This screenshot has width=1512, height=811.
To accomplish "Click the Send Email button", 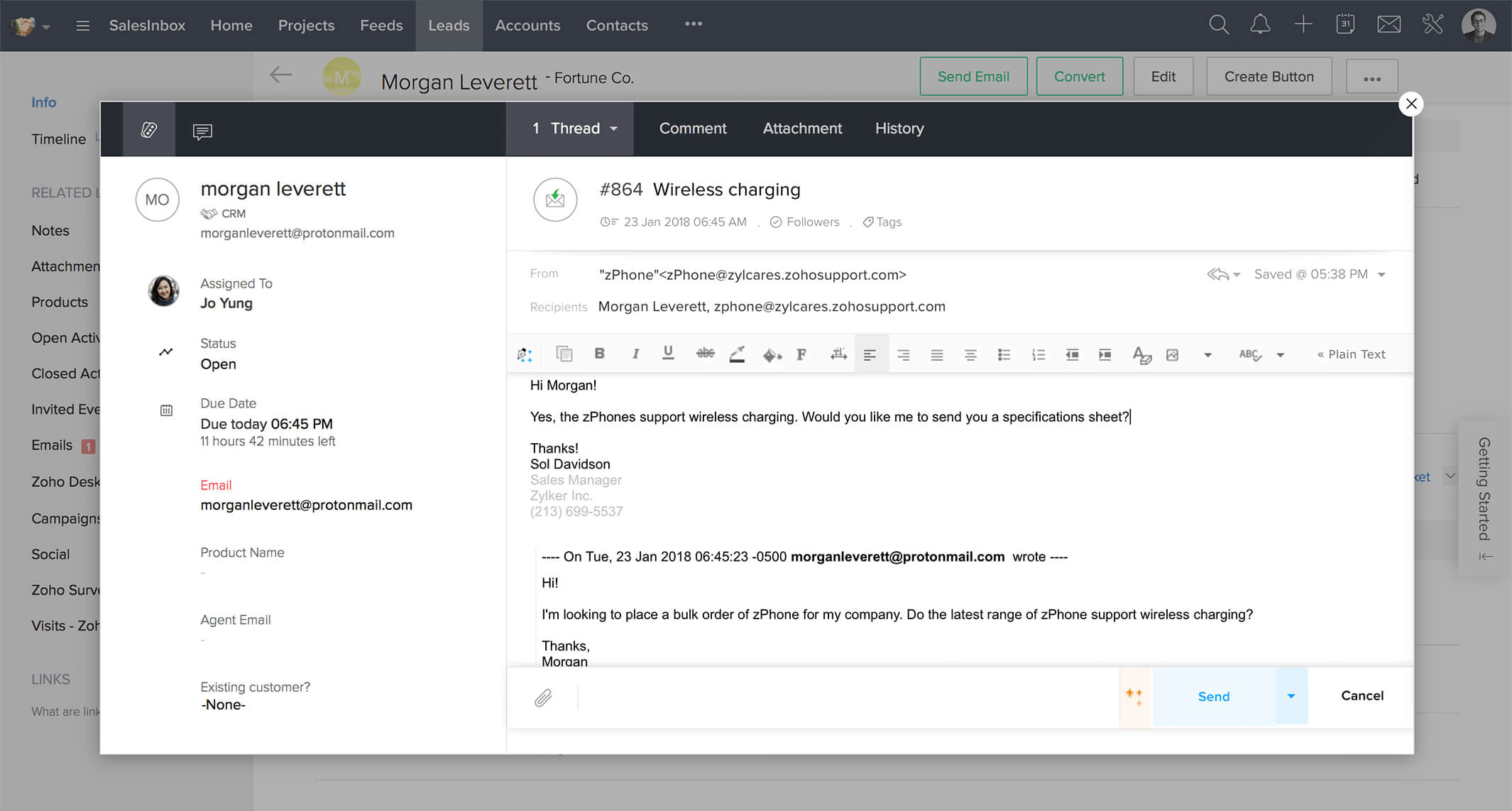I will pos(973,75).
